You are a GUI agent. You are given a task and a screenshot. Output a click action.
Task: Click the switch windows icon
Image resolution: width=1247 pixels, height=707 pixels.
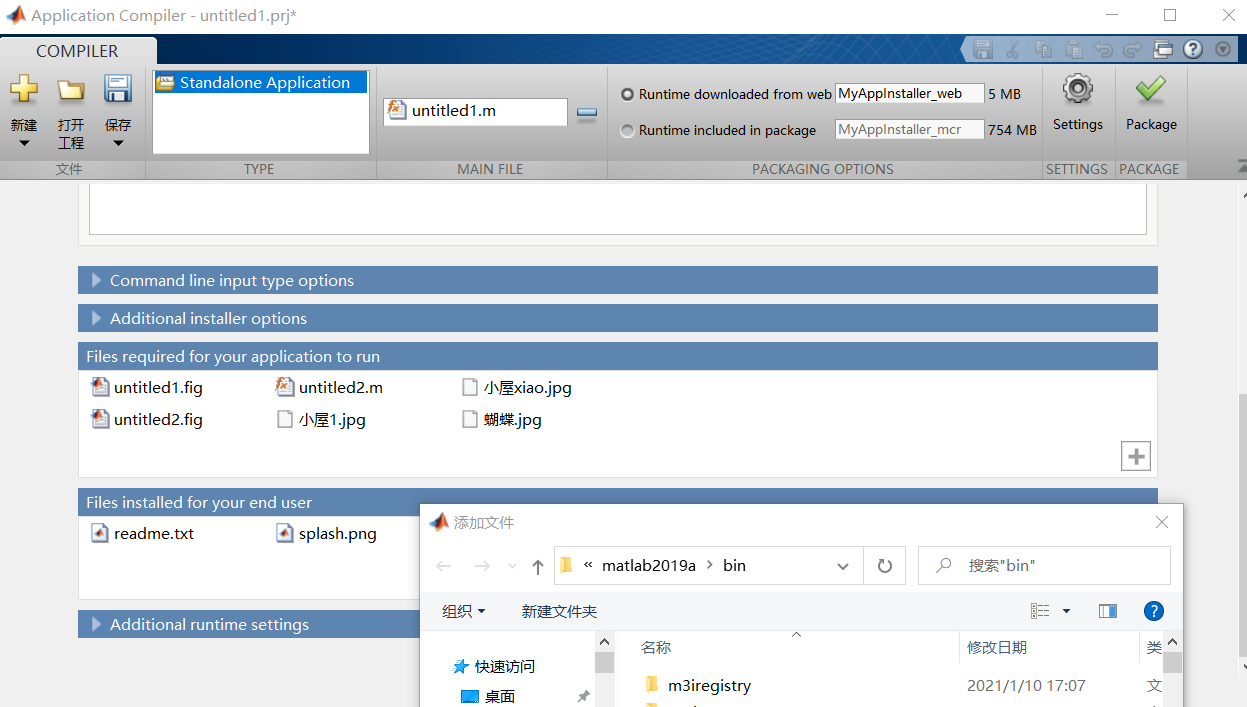[1162, 49]
